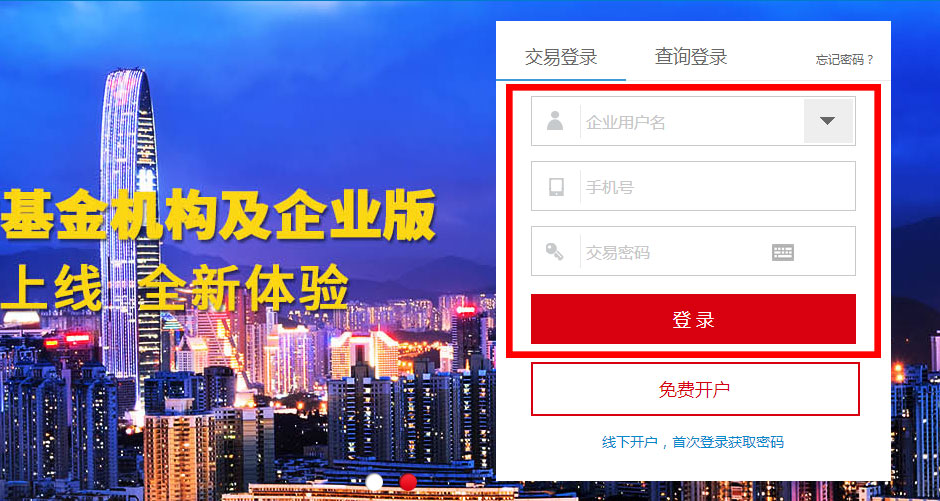This screenshot has width=940, height=501.
Task: Select the white carousel dot
Action: tap(375, 482)
